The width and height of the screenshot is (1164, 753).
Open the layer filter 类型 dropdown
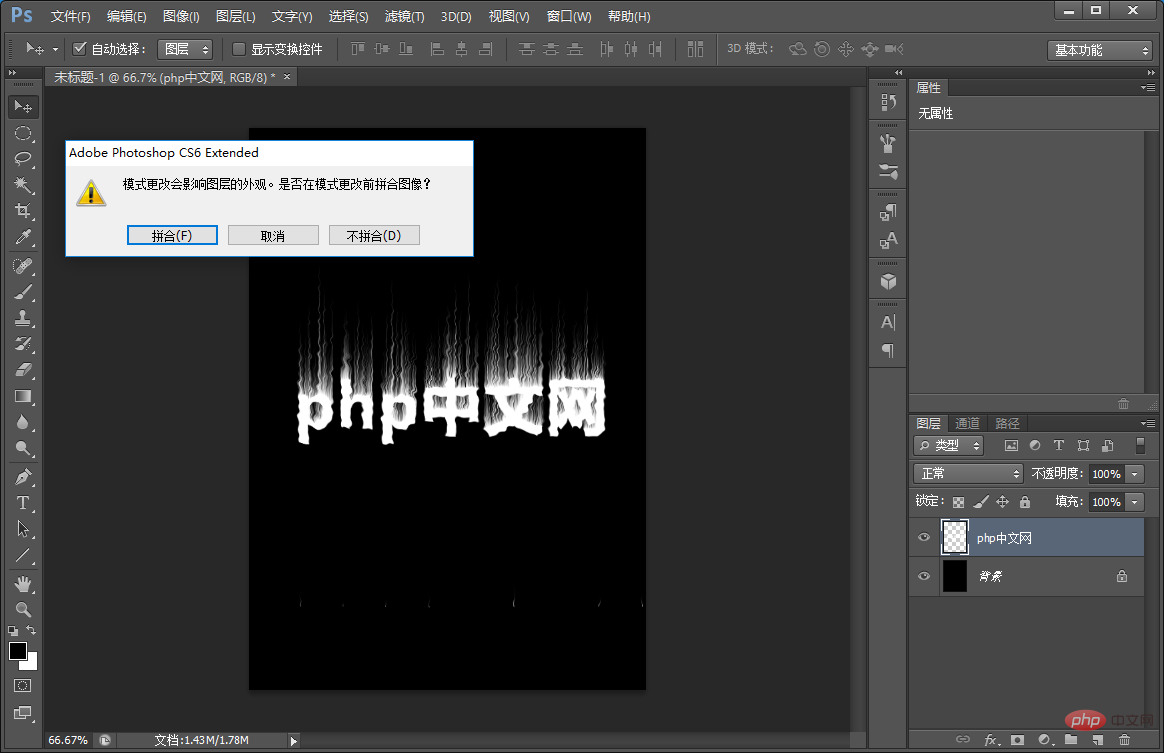[949, 446]
